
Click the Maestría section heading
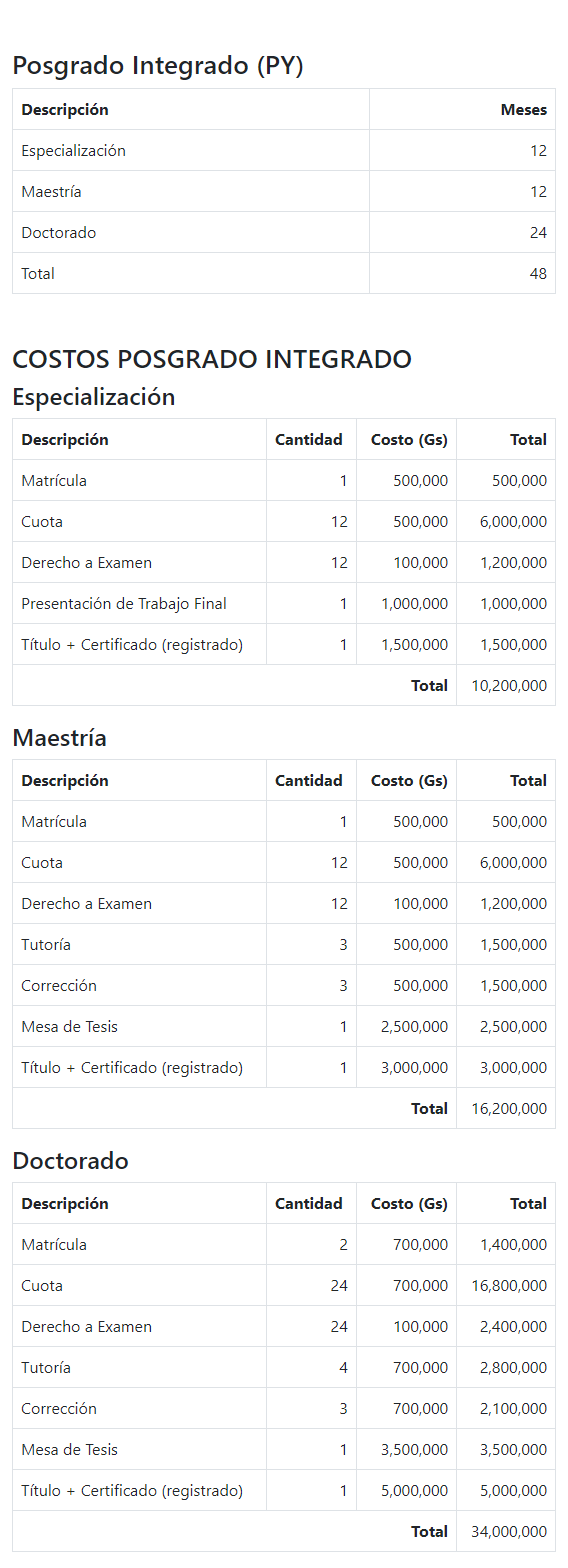tap(60, 738)
